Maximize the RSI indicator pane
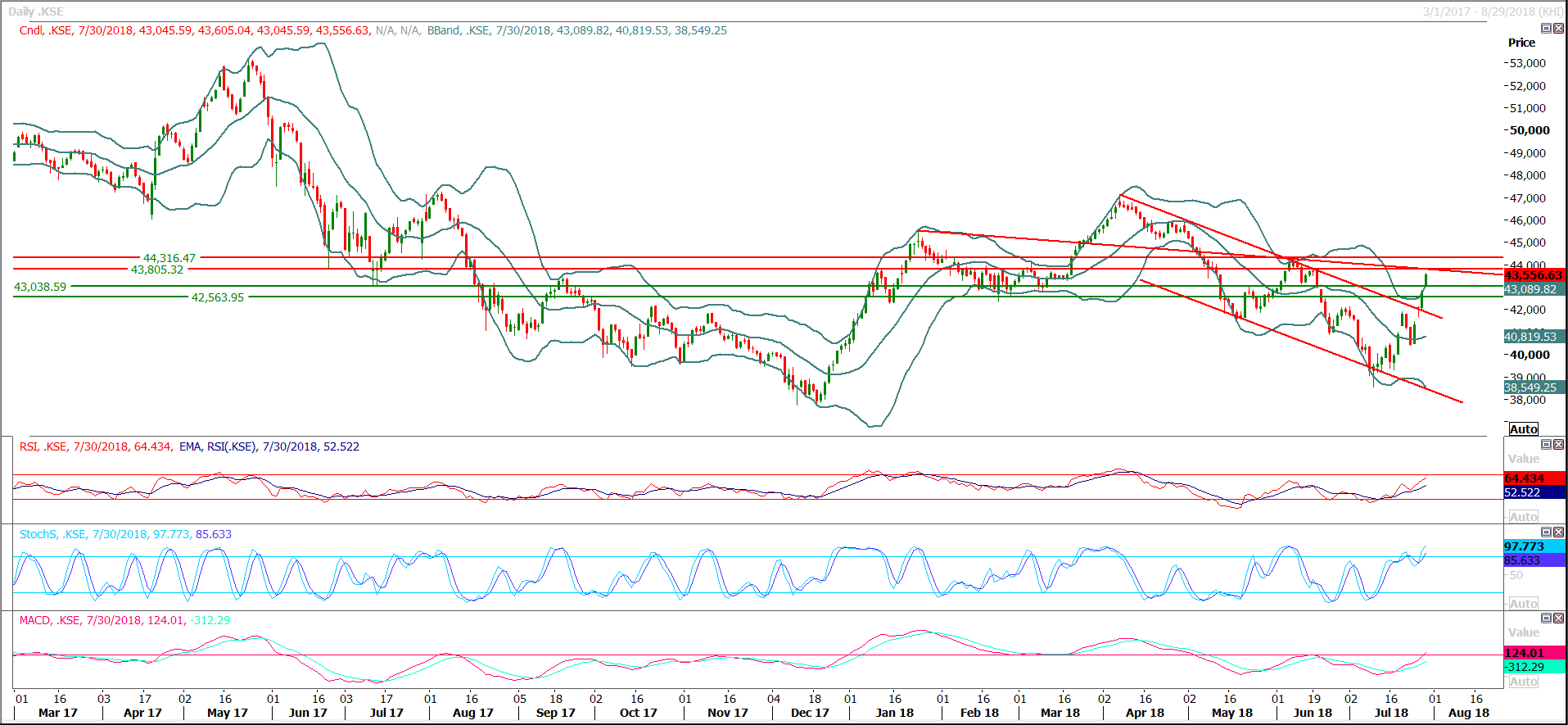The height and width of the screenshot is (725, 1568). pyautogui.click(x=1546, y=445)
